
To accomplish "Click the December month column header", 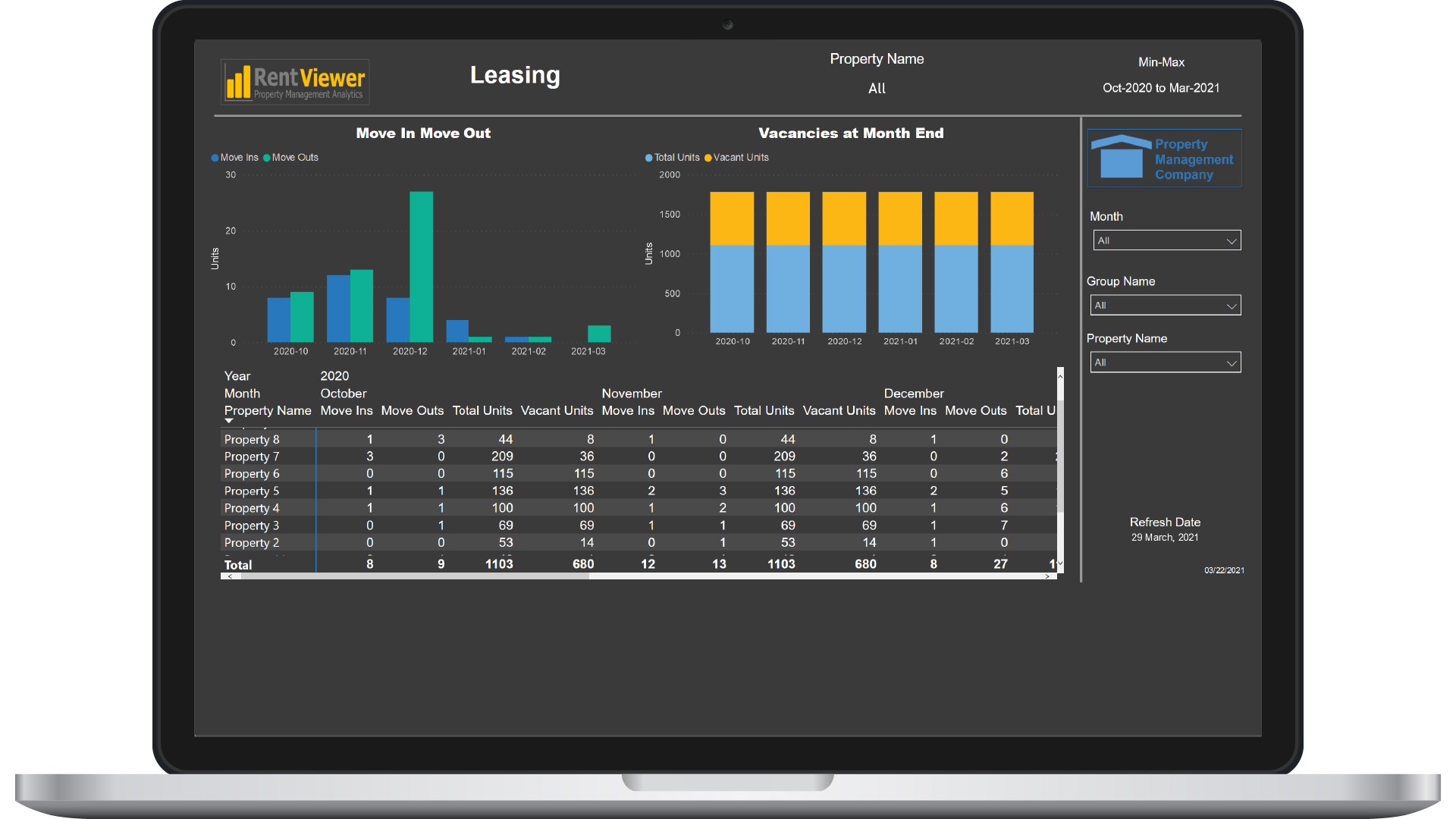I will (914, 394).
